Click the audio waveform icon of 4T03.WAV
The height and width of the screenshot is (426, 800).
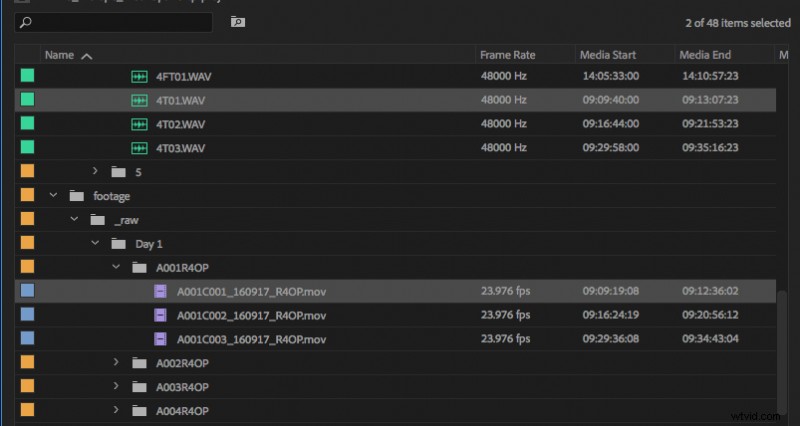click(139, 148)
